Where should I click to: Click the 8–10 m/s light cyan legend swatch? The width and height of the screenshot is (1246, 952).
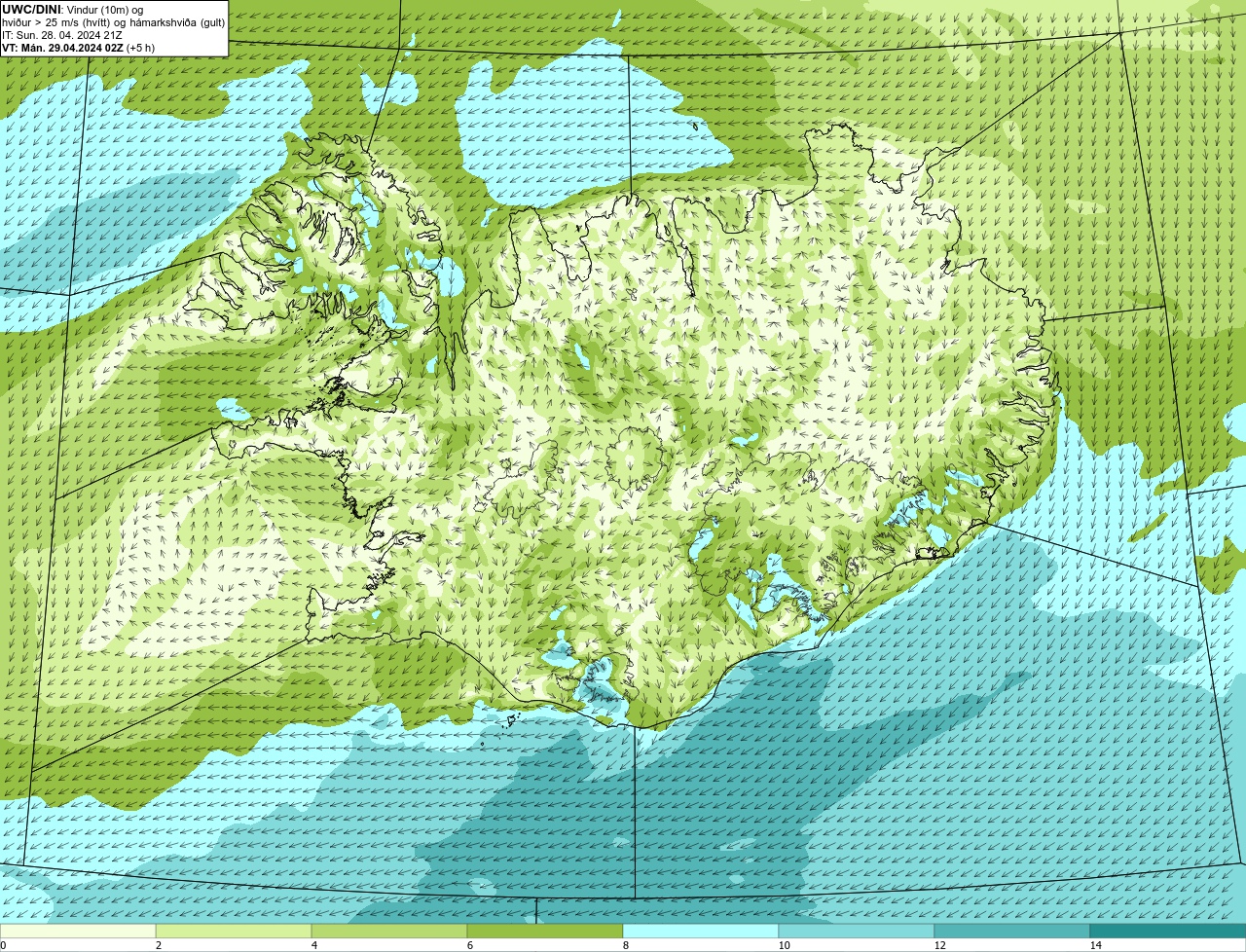[x=701, y=931]
